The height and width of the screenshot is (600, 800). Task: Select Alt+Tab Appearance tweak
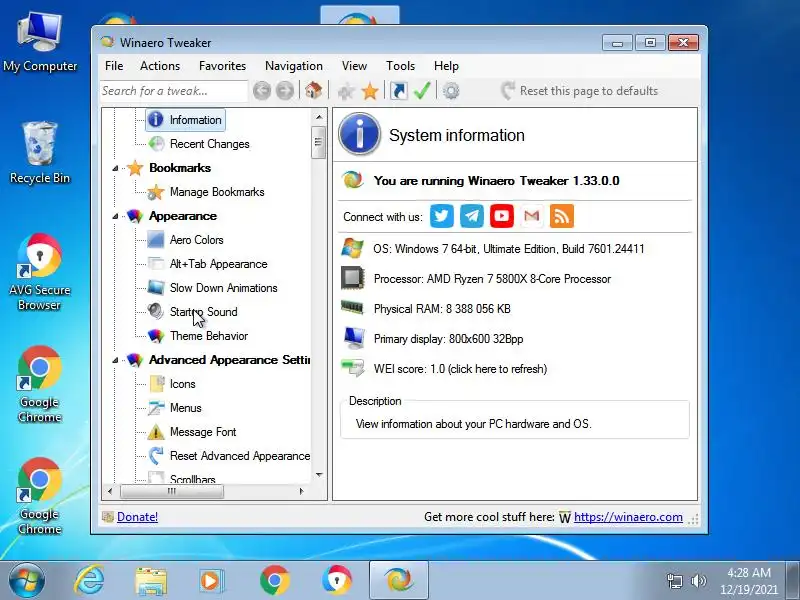(218, 264)
